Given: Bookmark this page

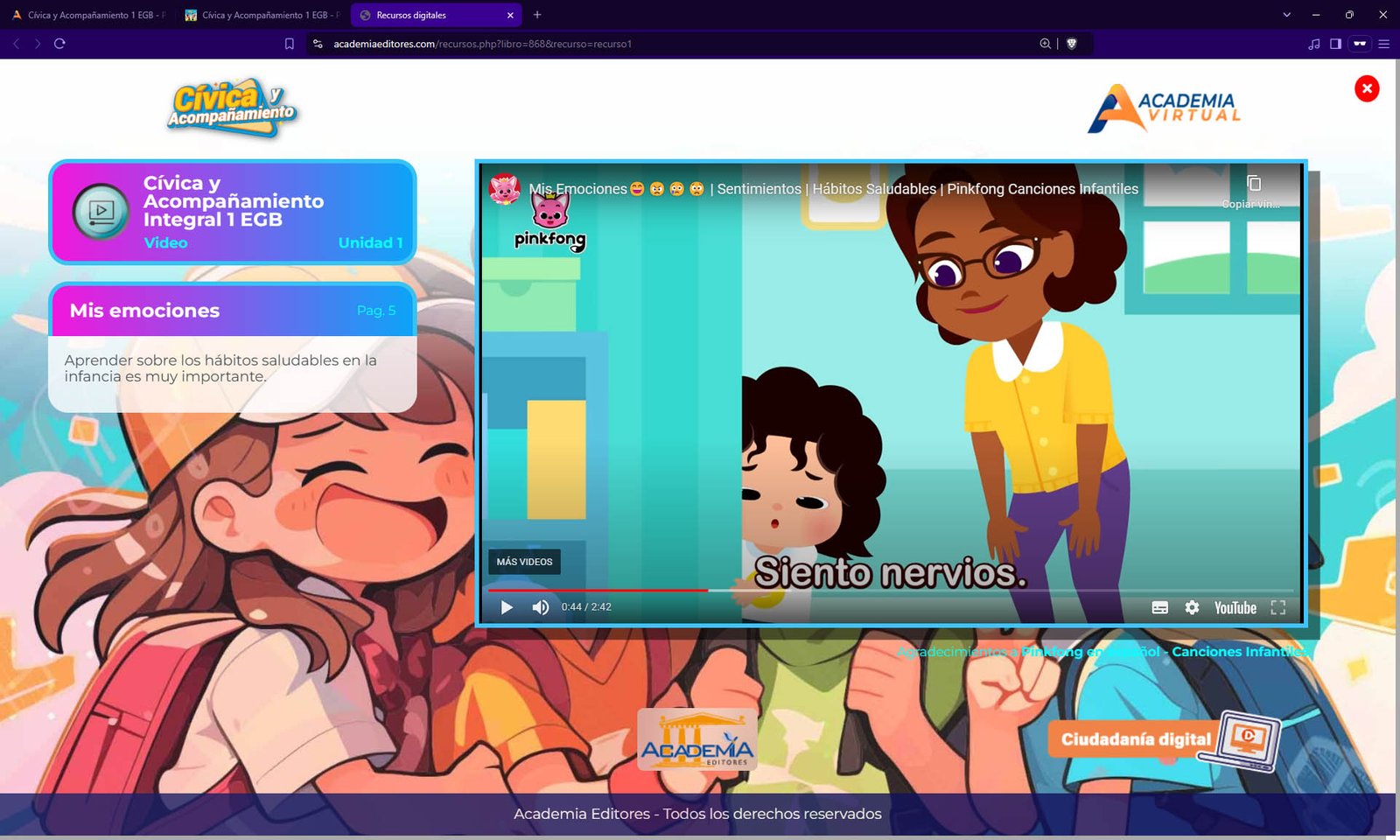Looking at the screenshot, I should (x=290, y=44).
